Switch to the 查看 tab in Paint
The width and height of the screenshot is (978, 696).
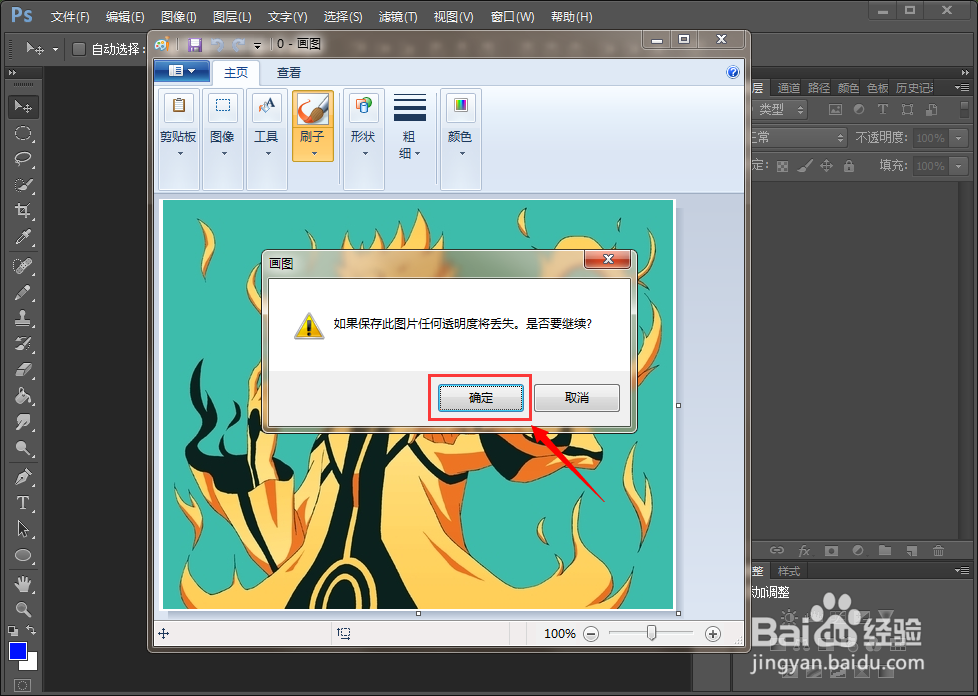(289, 73)
